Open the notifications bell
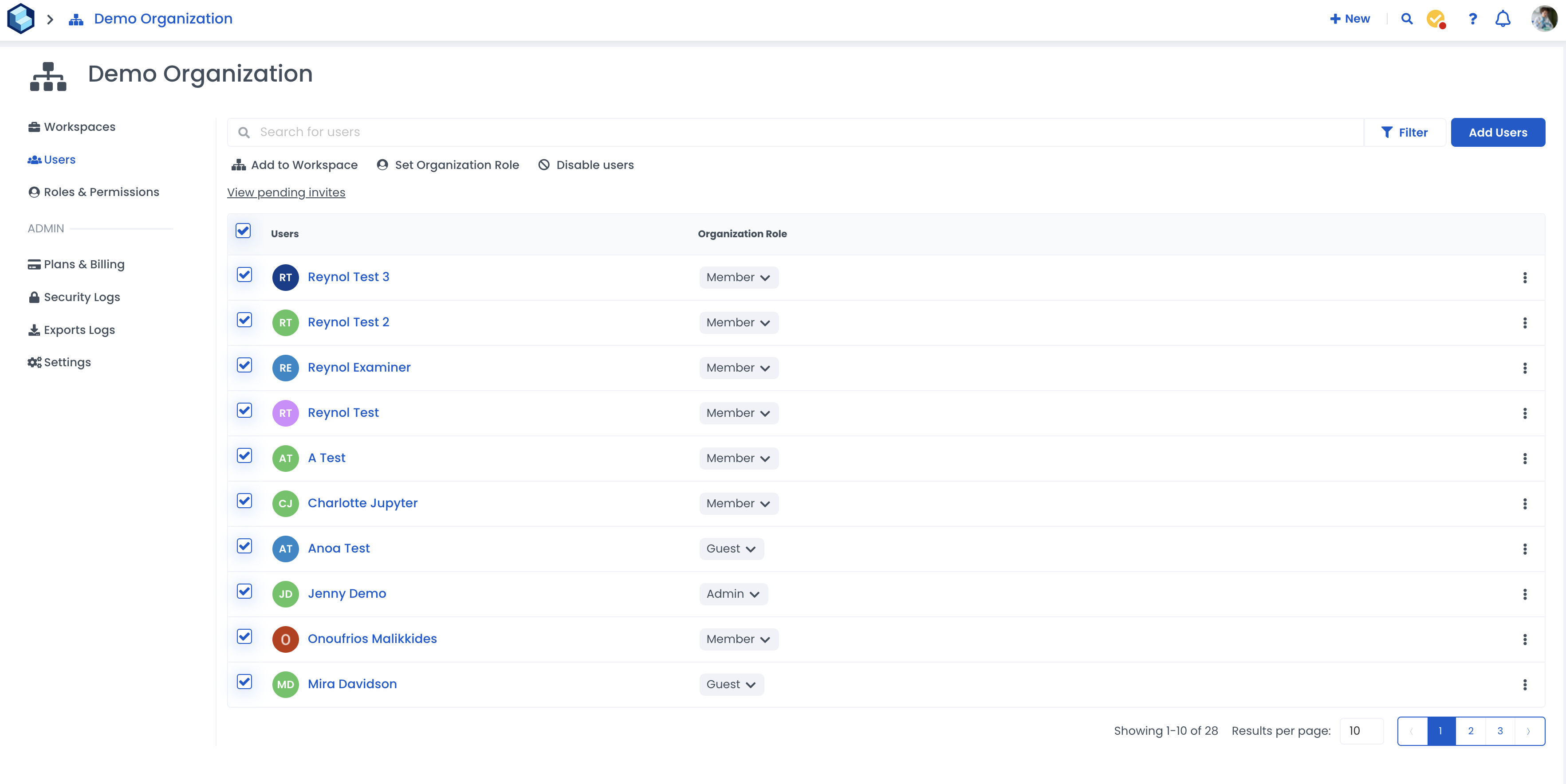The height and width of the screenshot is (784, 1566). click(1502, 19)
